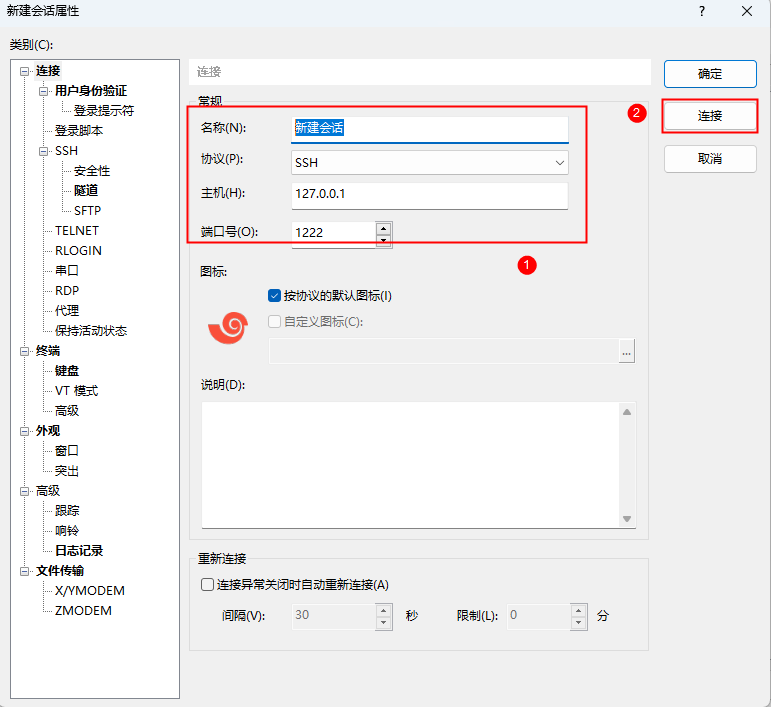
Task: Collapse the 文件传输 tree node
Action: (24, 571)
